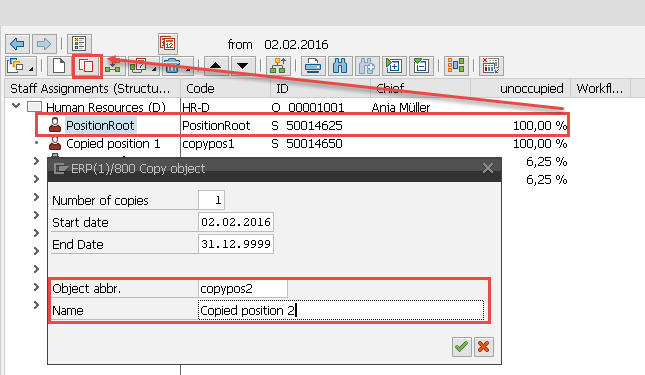Click the Expand node toolbar icon
Image resolution: width=645 pixels, height=375 pixels.
tap(394, 66)
